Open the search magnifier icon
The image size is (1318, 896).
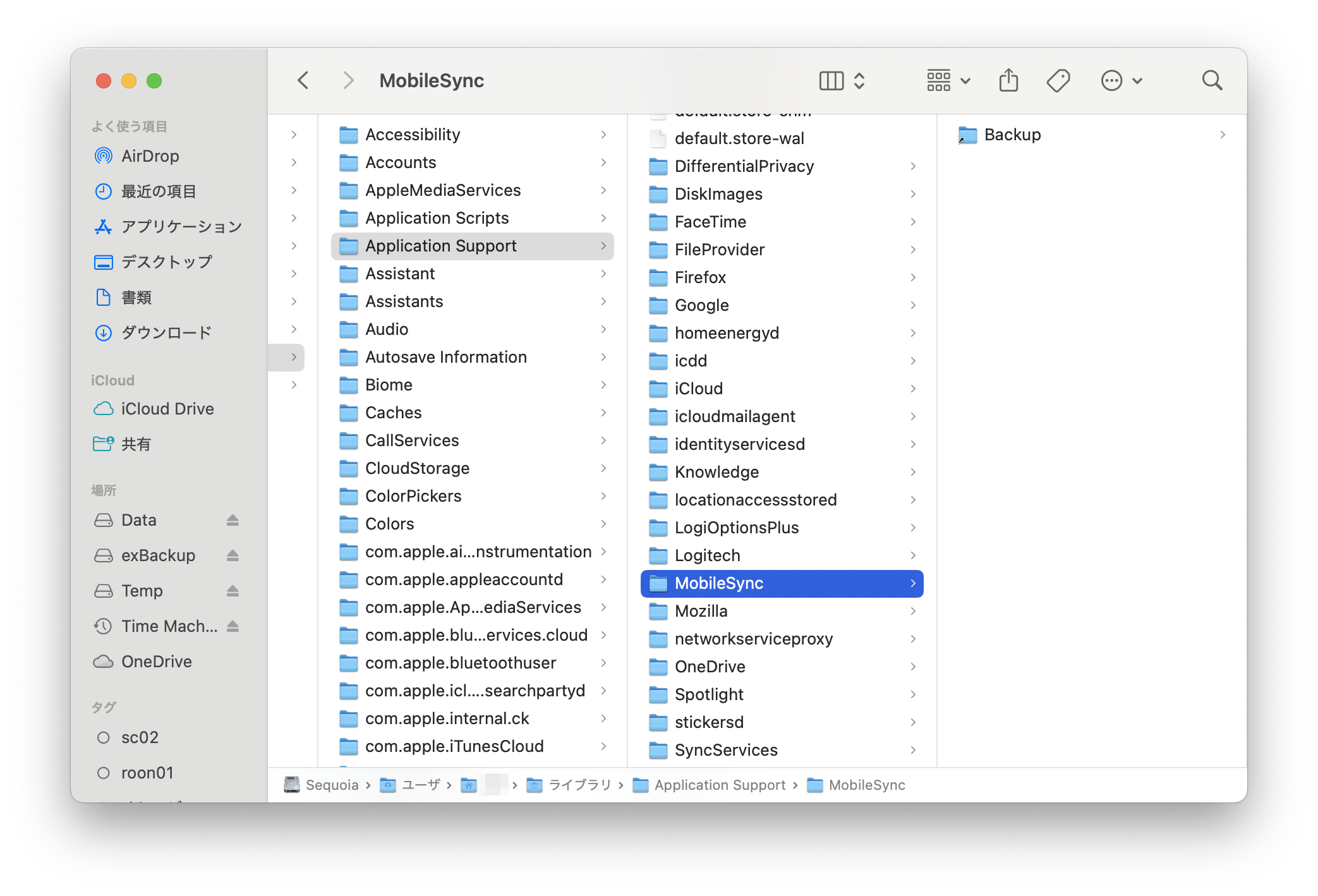(x=1212, y=81)
